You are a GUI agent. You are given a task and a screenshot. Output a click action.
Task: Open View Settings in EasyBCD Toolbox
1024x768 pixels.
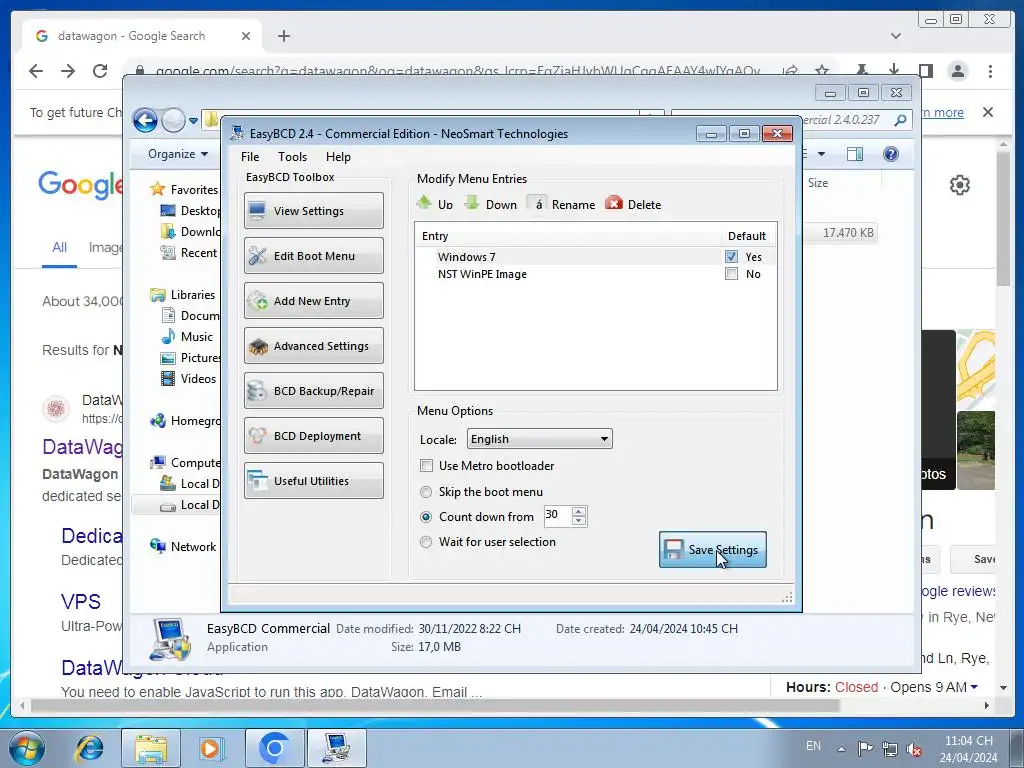coord(313,210)
